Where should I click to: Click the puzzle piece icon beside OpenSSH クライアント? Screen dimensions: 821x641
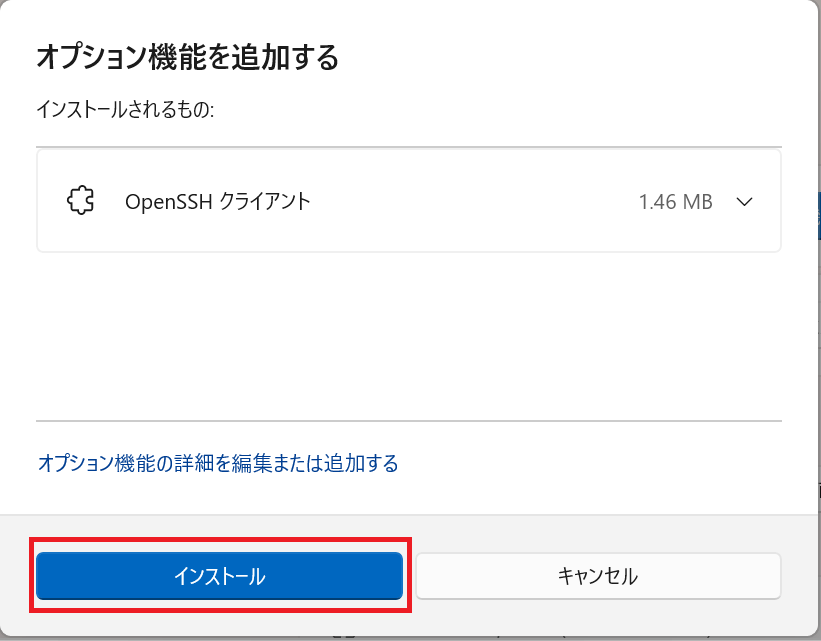[x=80, y=201]
